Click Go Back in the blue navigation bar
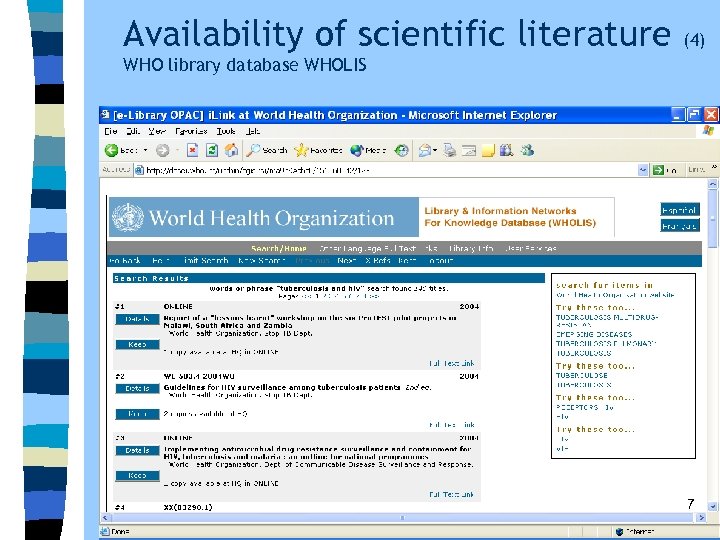720x540 pixels. [125, 260]
